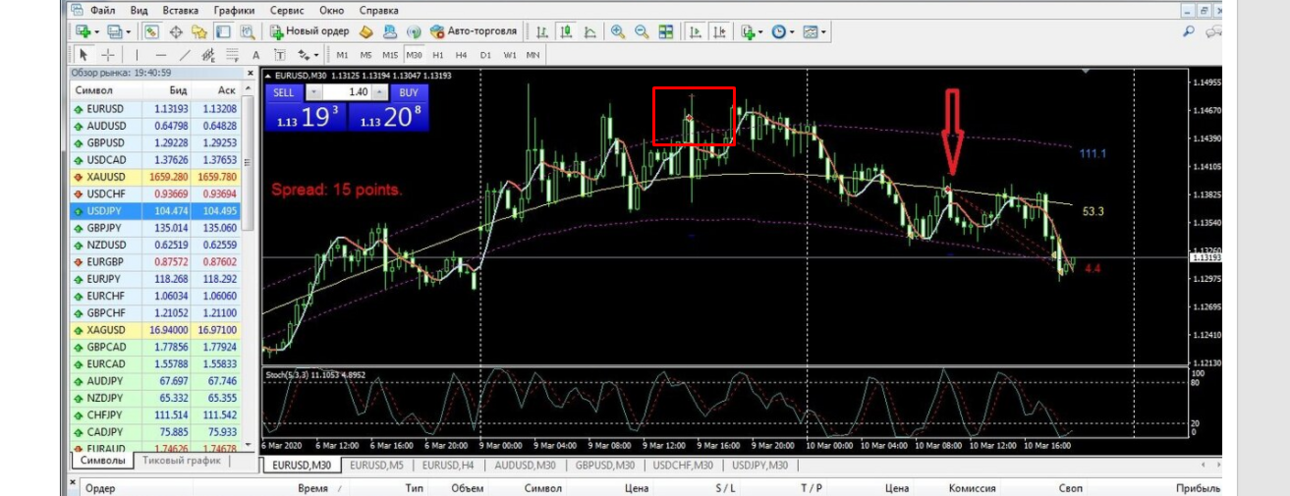Image resolution: width=1290 pixels, height=496 pixels.
Task: Select the Text tool (A)
Action: pos(256,55)
